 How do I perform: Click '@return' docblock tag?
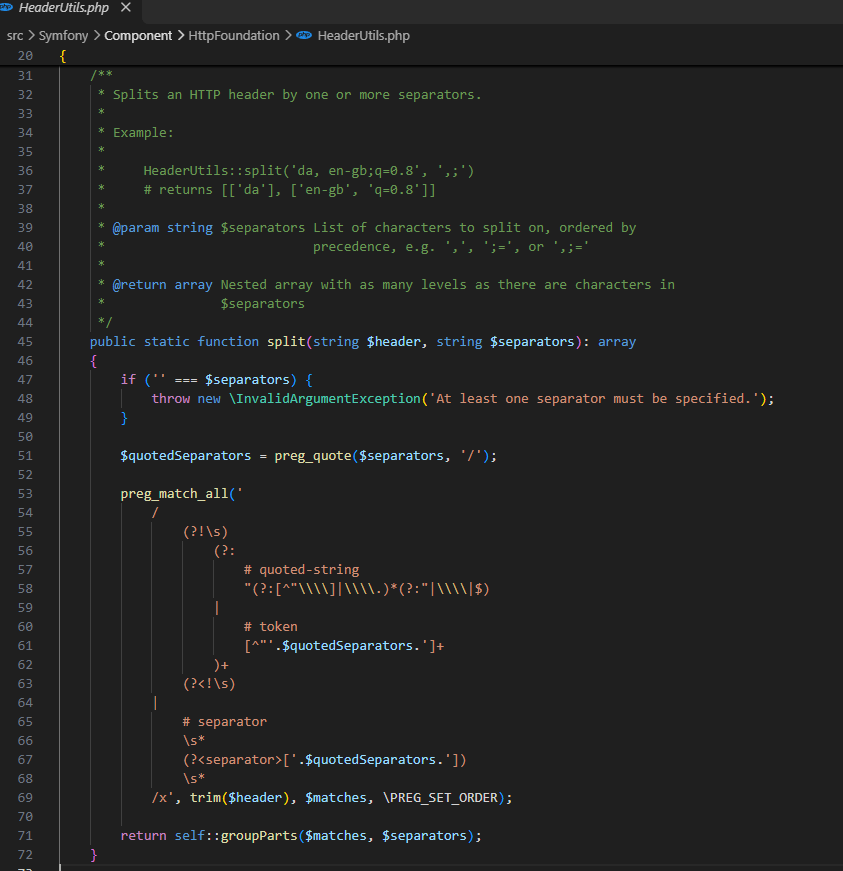tap(139, 285)
